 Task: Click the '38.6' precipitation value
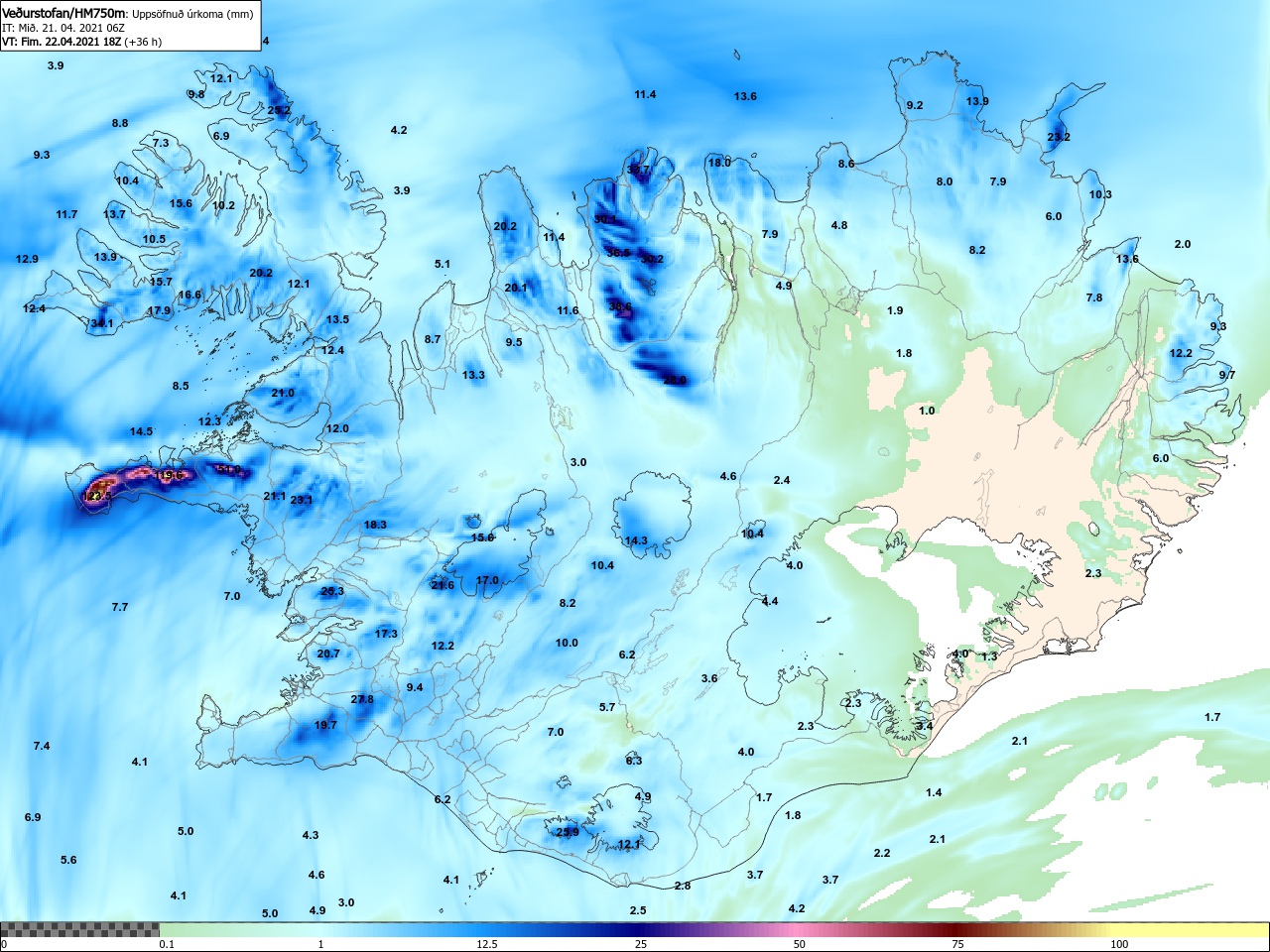point(620,306)
